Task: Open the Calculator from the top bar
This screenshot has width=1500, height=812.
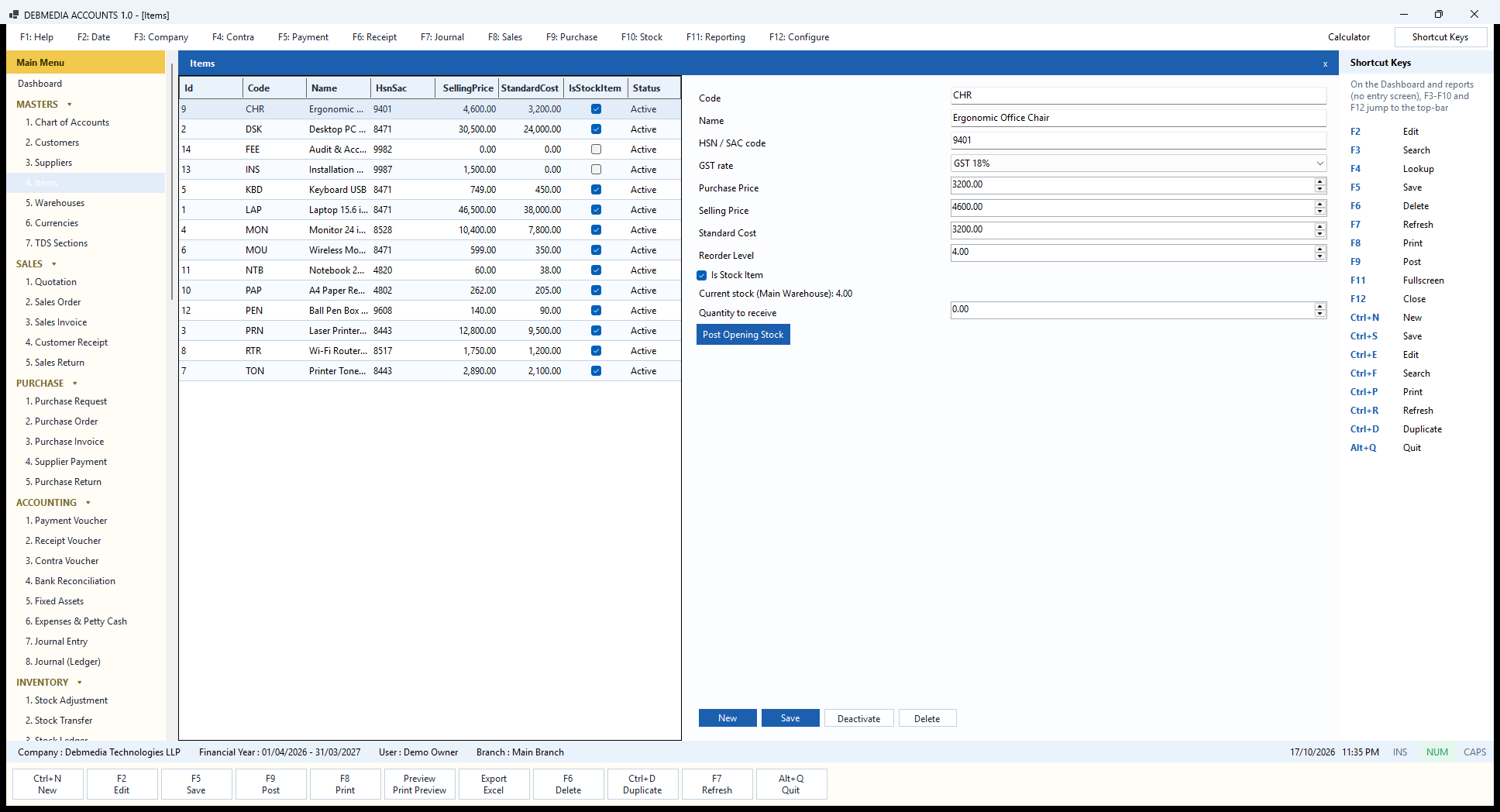Action: click(x=1349, y=37)
